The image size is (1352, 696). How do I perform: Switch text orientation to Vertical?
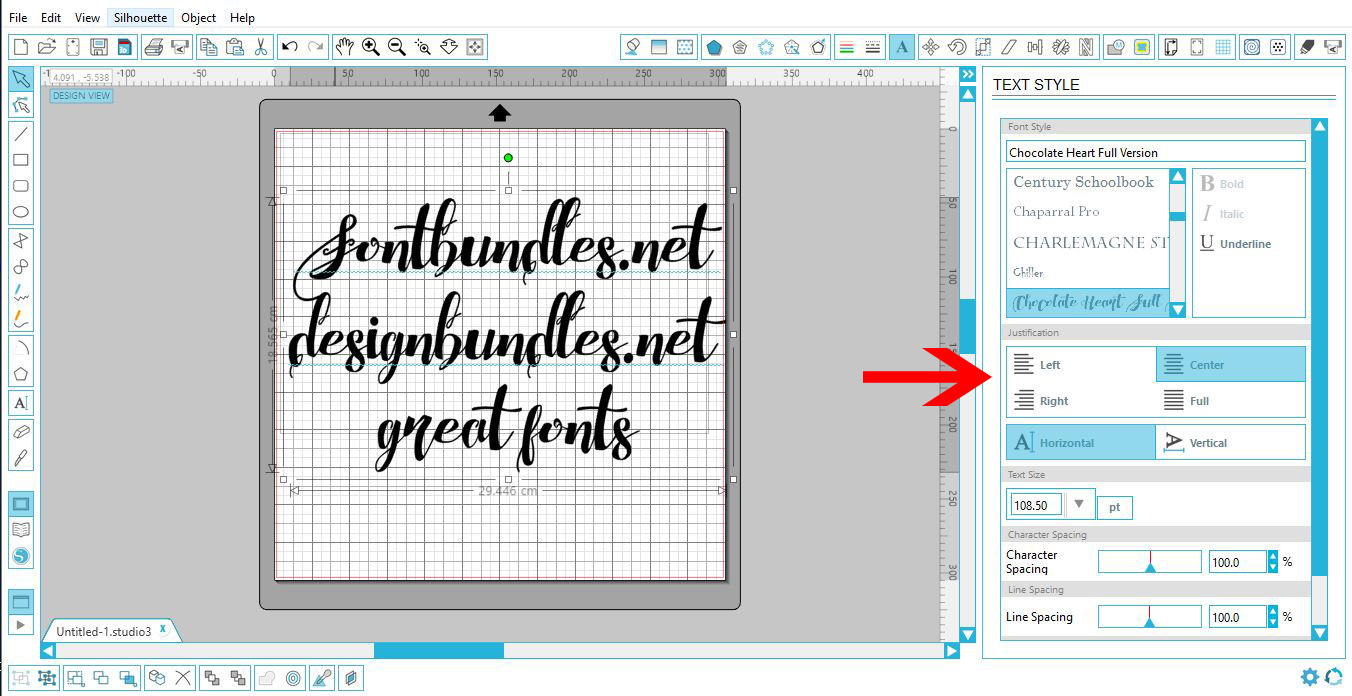[x=1230, y=441]
